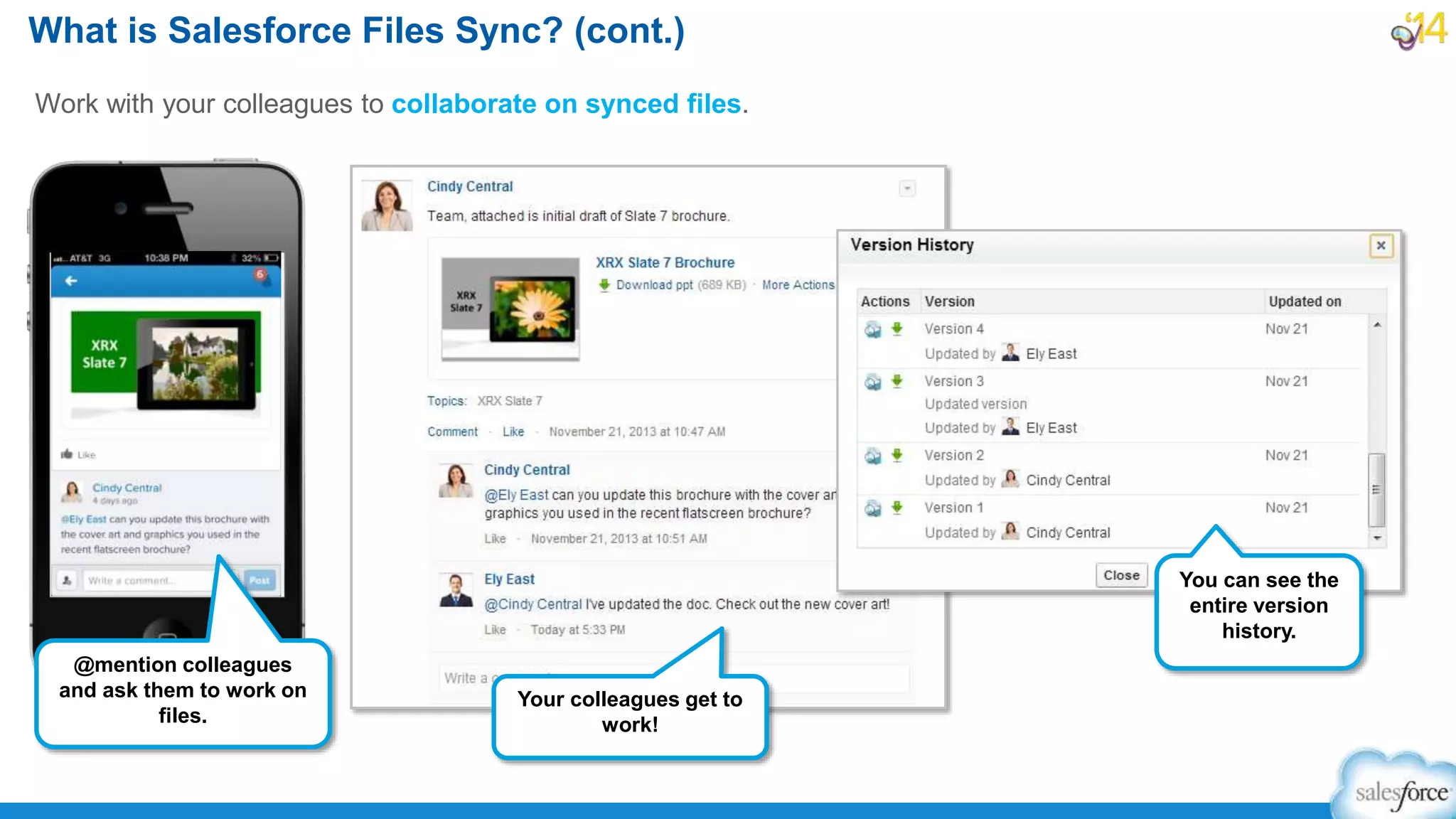Click Download ppt link
The image size is (1456, 819).
click(654, 285)
